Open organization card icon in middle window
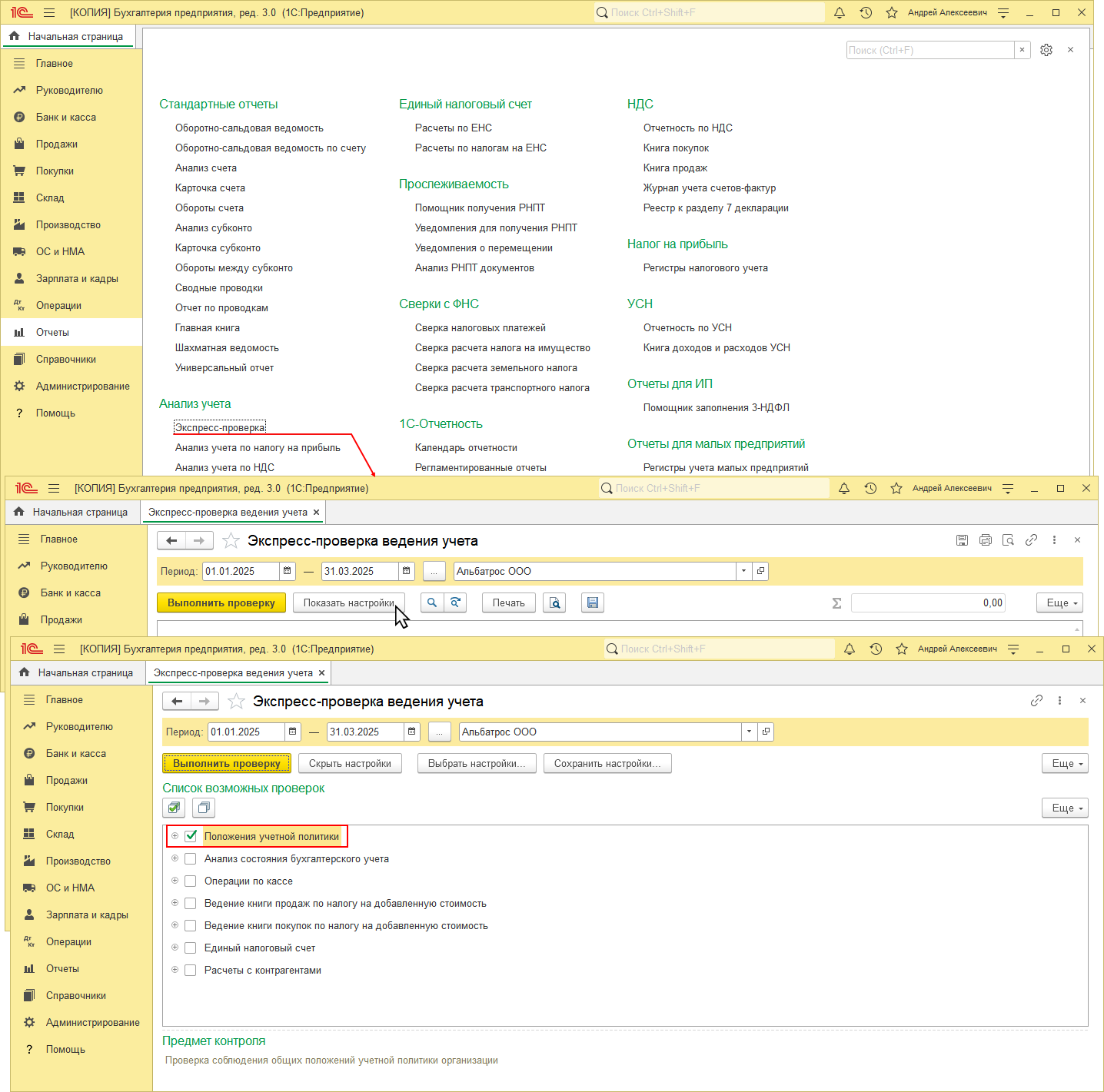The height and width of the screenshot is (1092, 1104). point(760,571)
